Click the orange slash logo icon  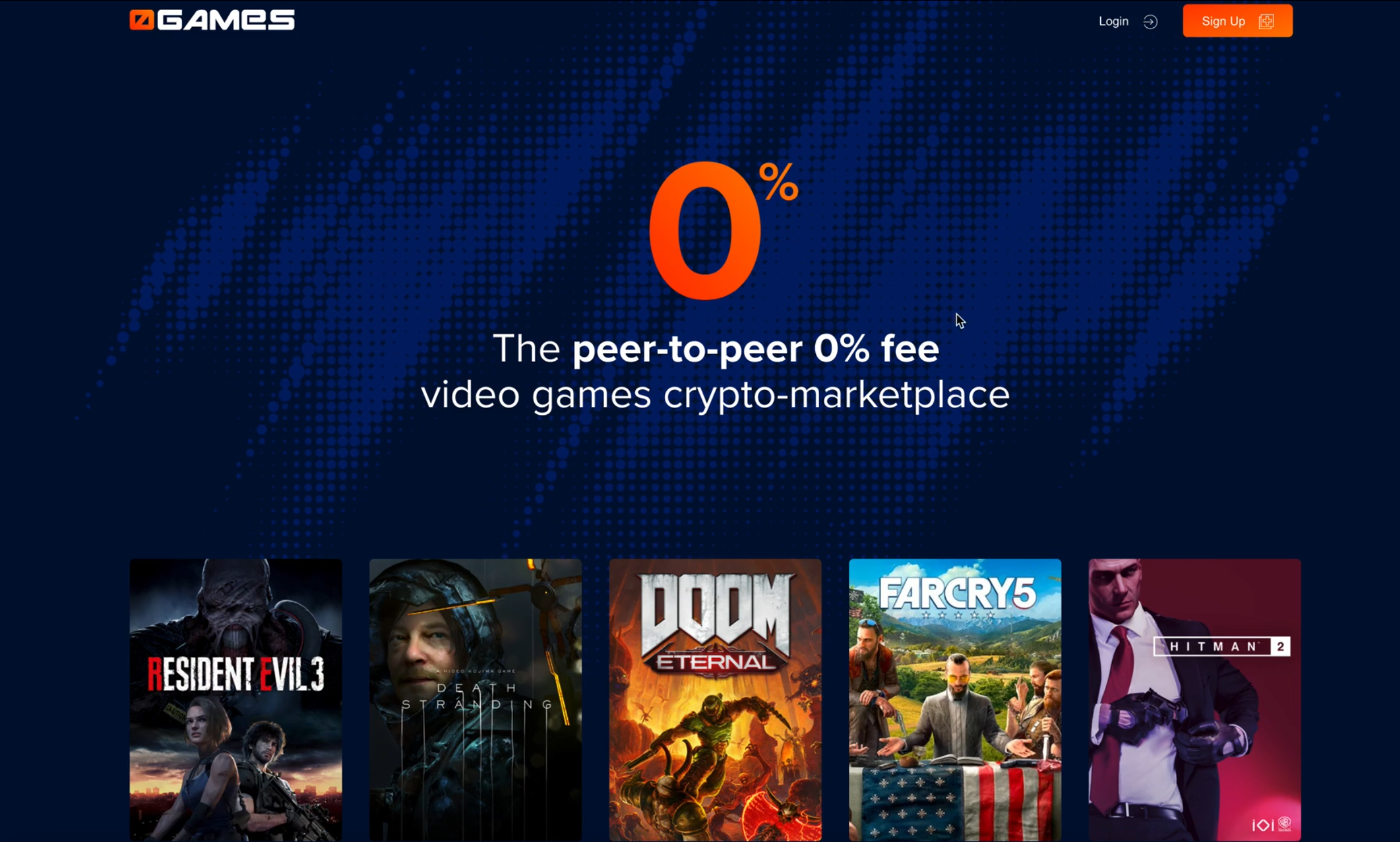click(142, 20)
